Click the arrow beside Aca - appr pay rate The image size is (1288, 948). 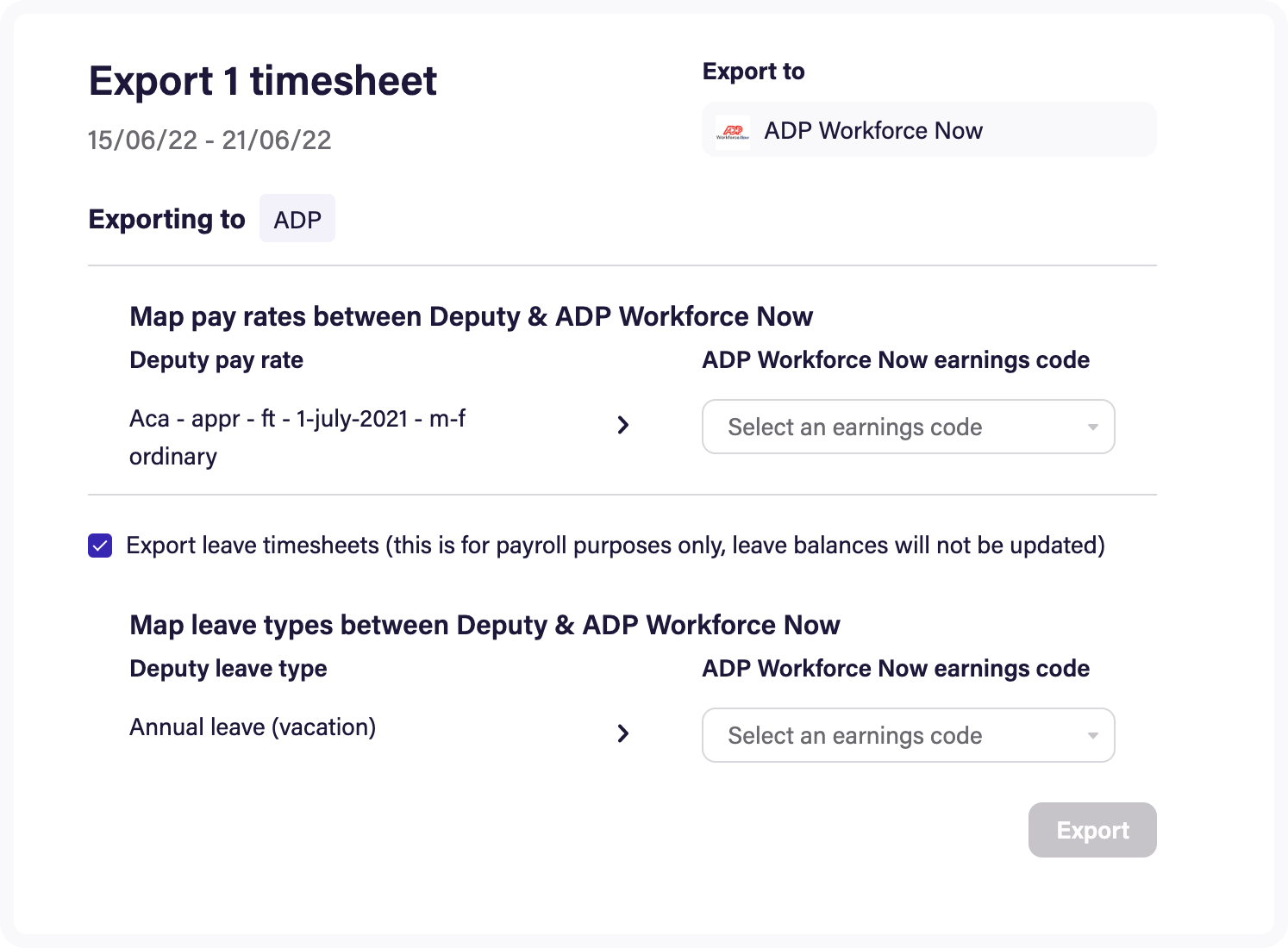(623, 425)
